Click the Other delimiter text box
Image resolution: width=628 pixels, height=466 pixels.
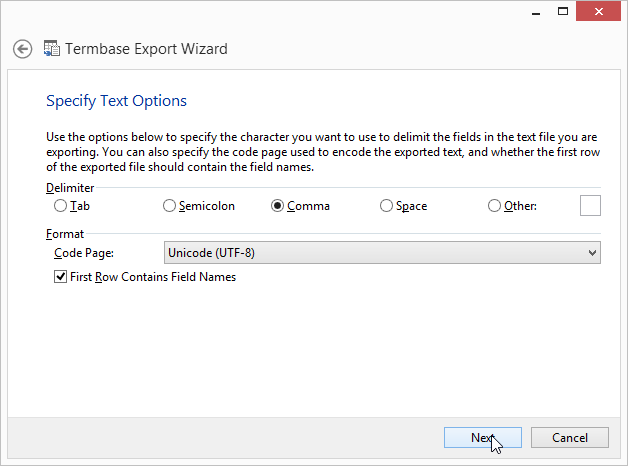[590, 205]
